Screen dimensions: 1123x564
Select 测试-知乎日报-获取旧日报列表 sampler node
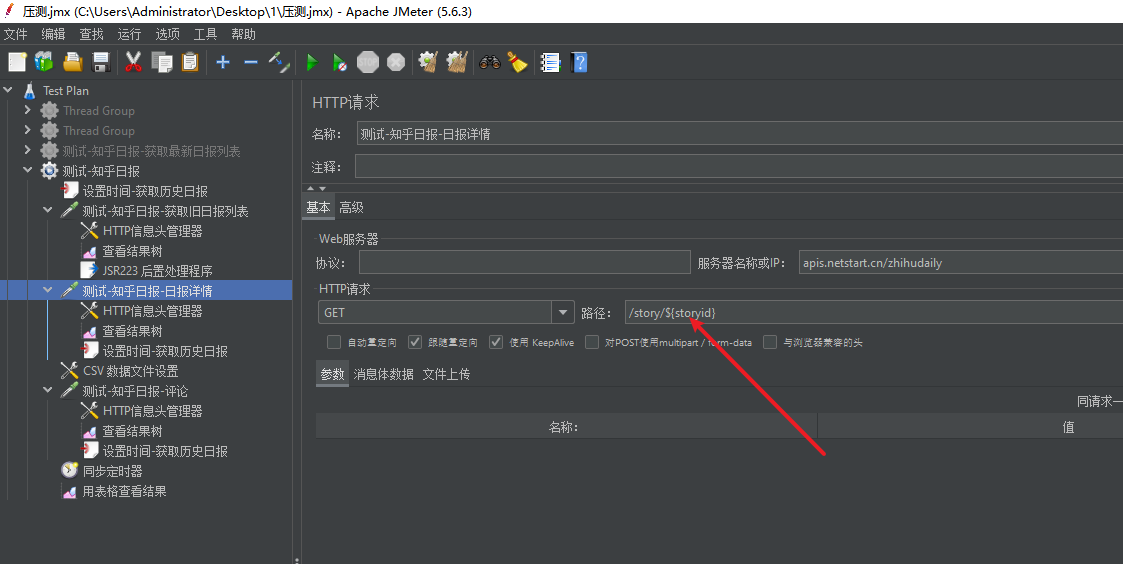pos(165,211)
